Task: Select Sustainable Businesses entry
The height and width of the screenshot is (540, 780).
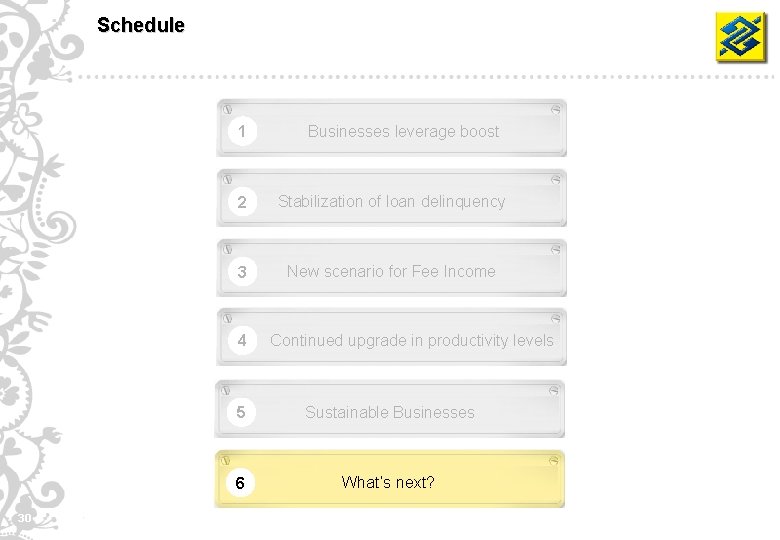Action: (x=390, y=412)
